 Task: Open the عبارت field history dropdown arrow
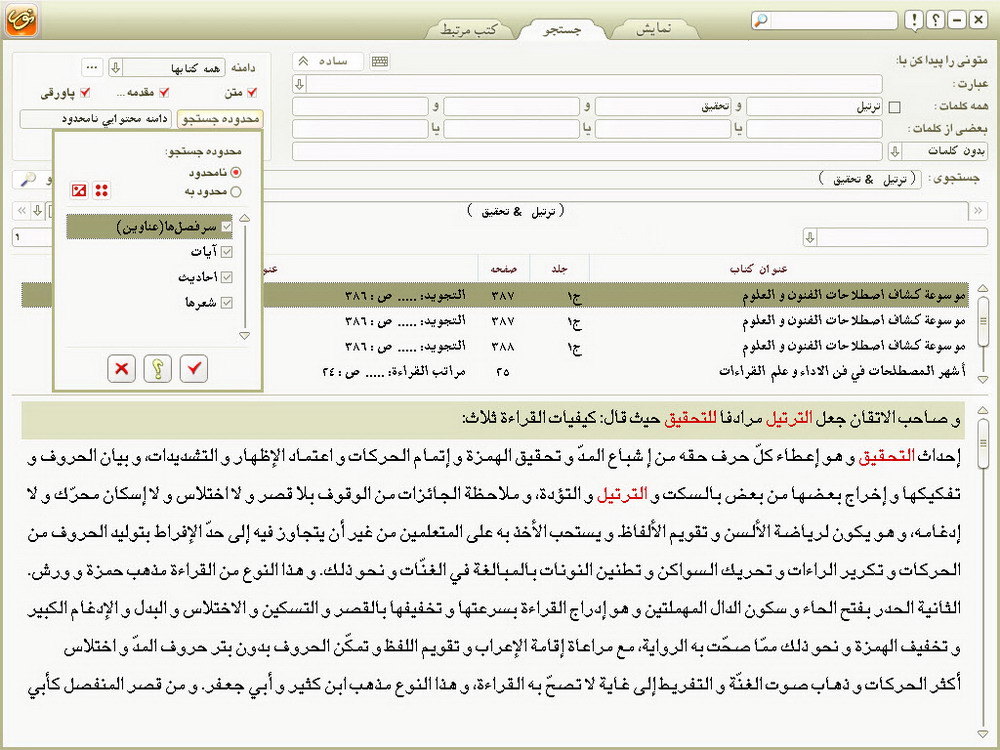click(x=300, y=84)
